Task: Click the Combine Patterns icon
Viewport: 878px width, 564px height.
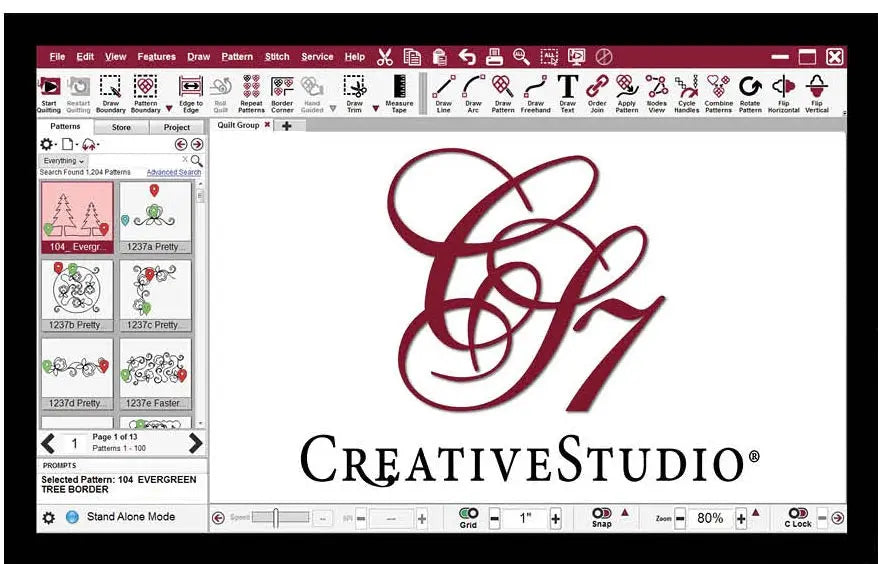Action: pyautogui.click(x=718, y=94)
